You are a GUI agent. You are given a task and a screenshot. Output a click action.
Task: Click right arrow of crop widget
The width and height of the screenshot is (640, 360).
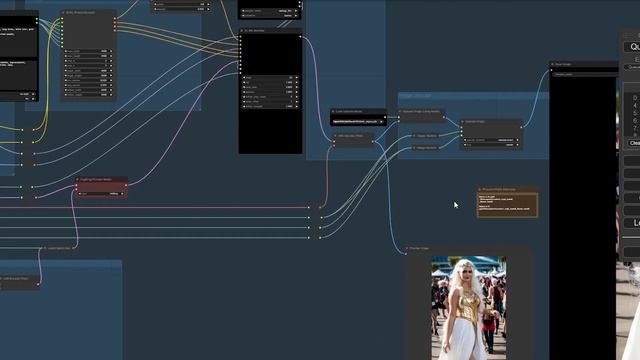(517, 145)
